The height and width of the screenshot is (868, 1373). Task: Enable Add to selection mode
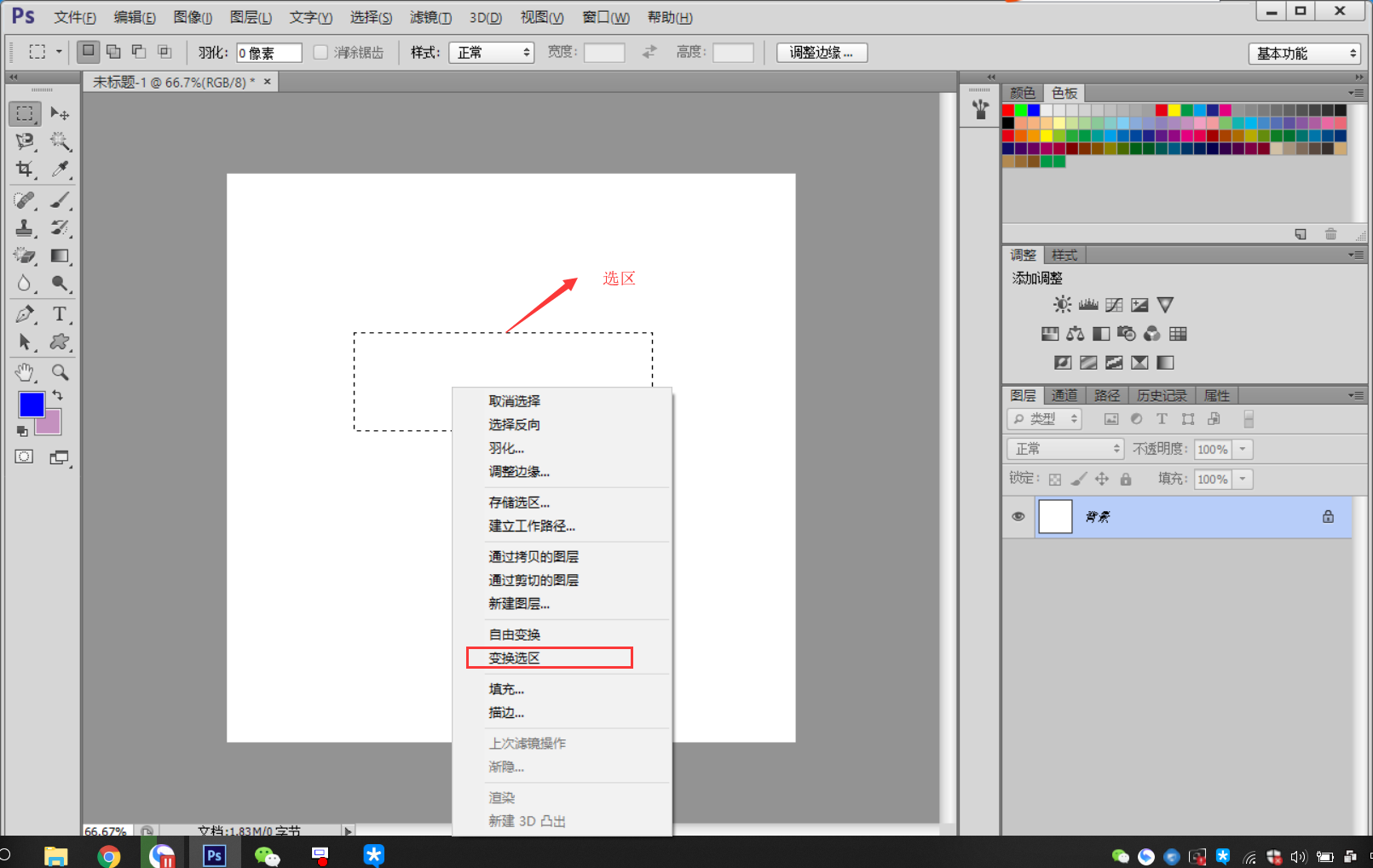coord(113,52)
